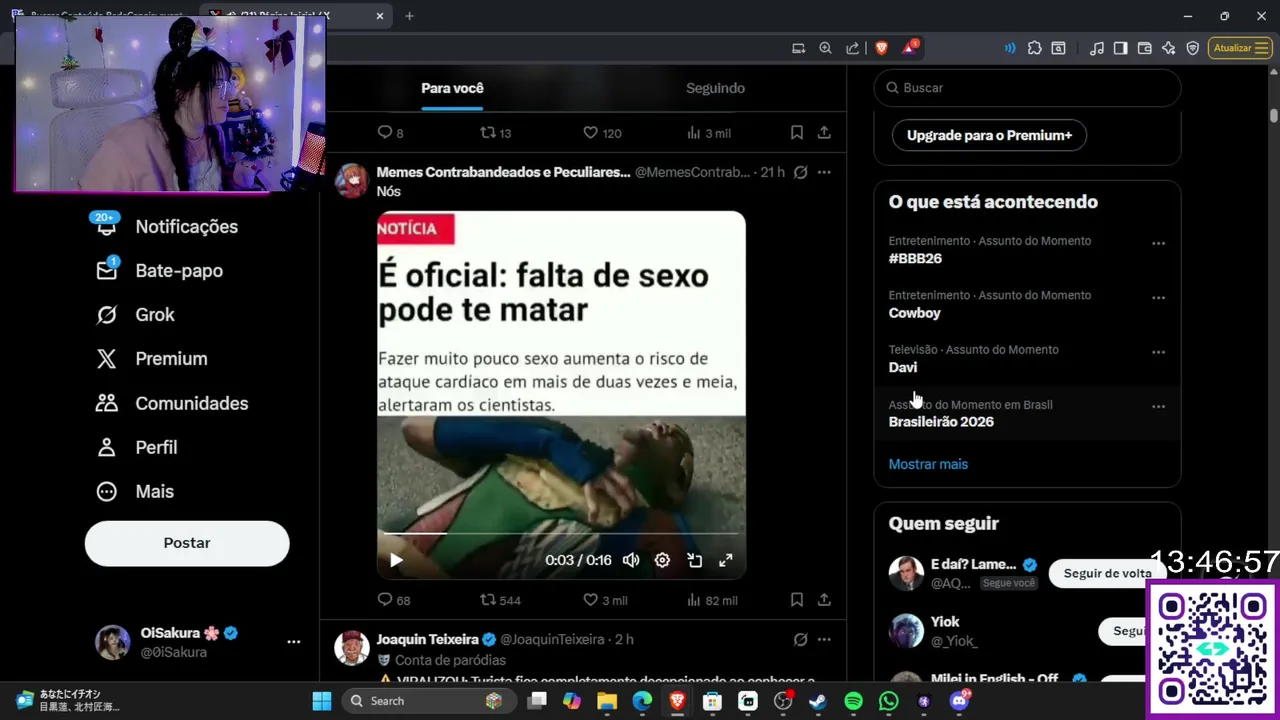Screen dimensions: 1280x720
Task: Open the Premium sidebar item
Action: point(152,359)
